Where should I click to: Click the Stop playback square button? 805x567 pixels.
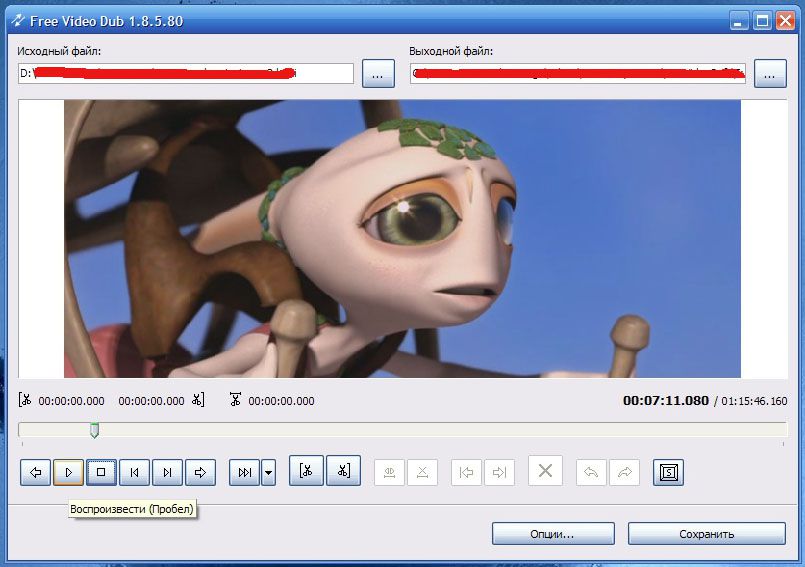pos(101,472)
